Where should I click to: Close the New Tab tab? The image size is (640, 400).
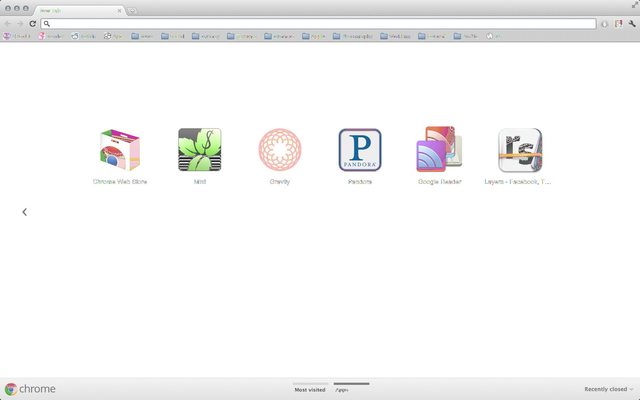[119, 11]
